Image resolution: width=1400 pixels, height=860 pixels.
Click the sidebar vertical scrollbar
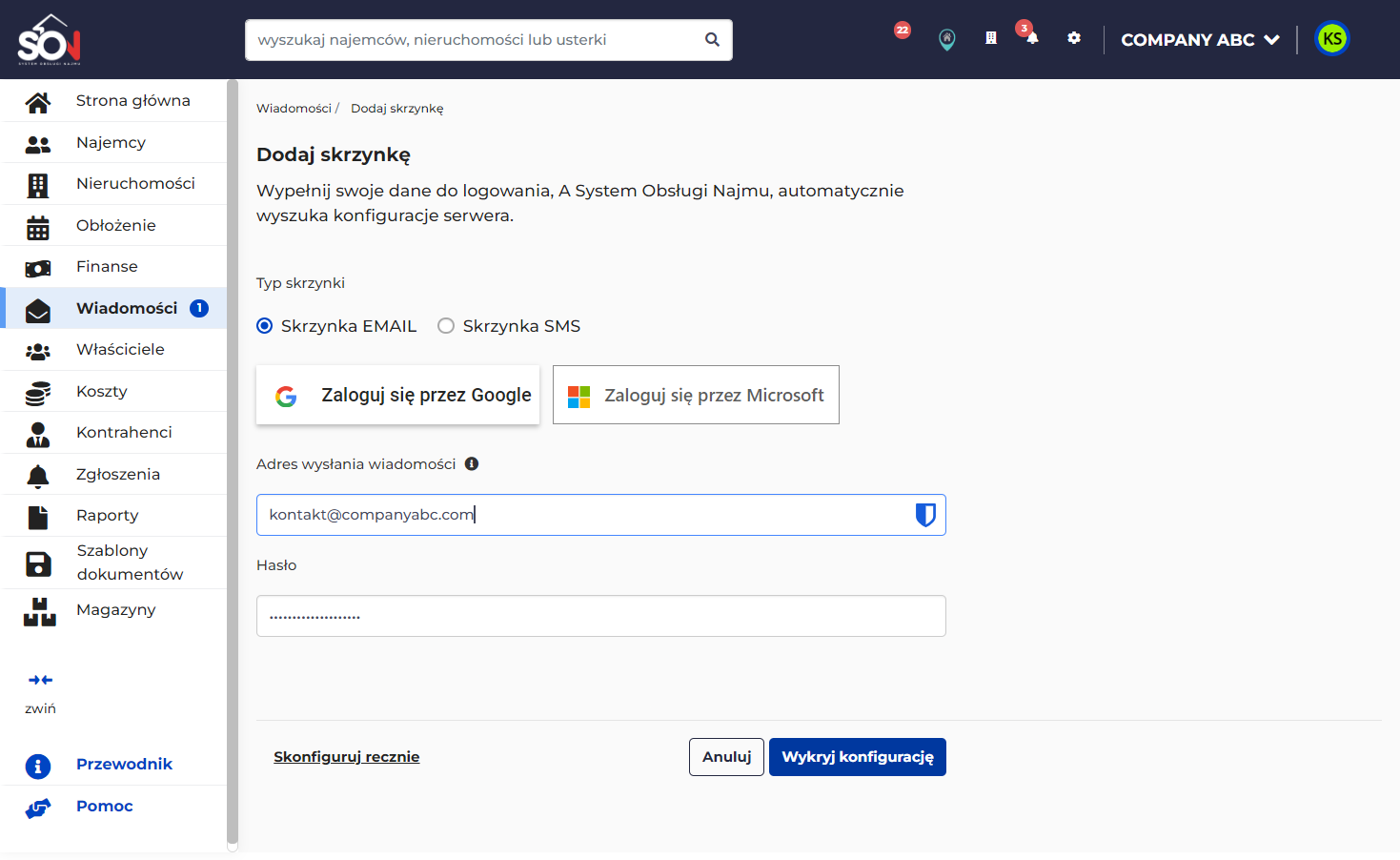coord(233,463)
